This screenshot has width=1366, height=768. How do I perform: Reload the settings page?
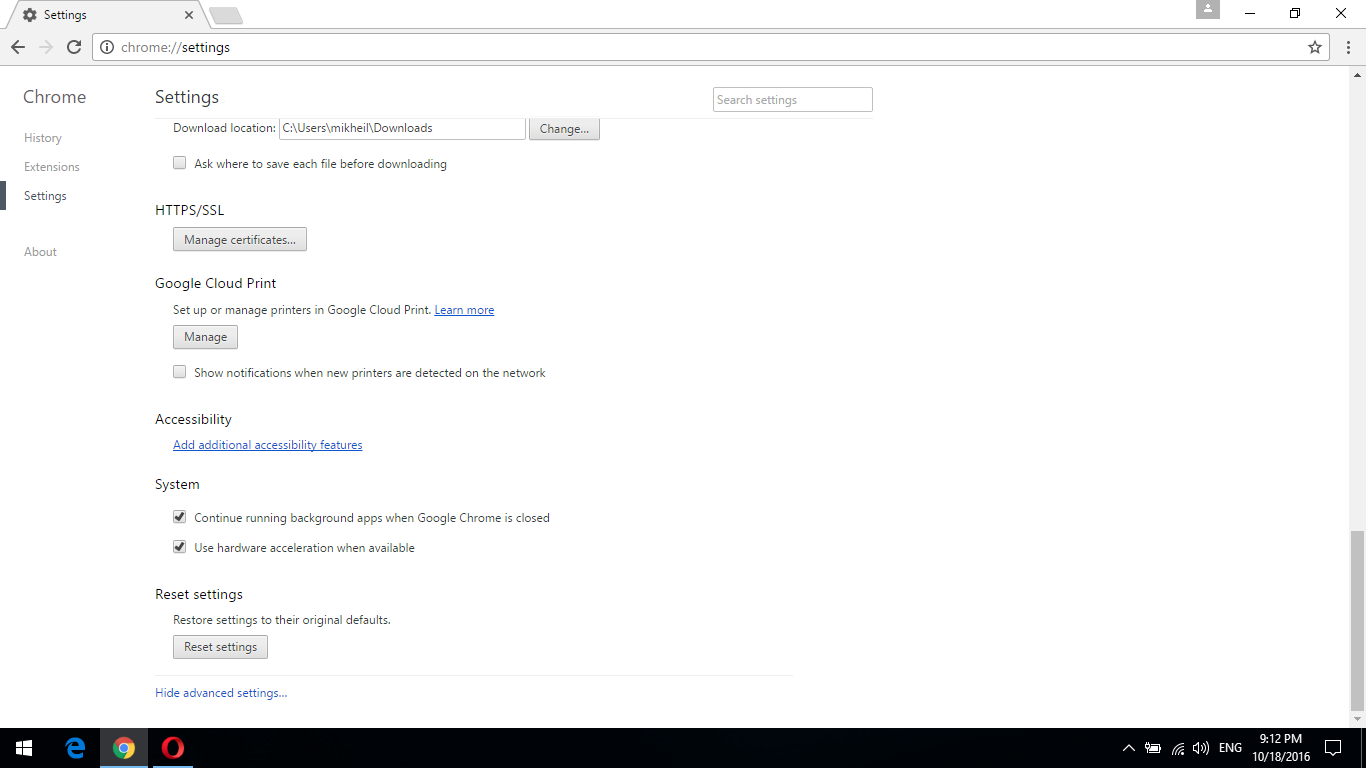point(74,47)
